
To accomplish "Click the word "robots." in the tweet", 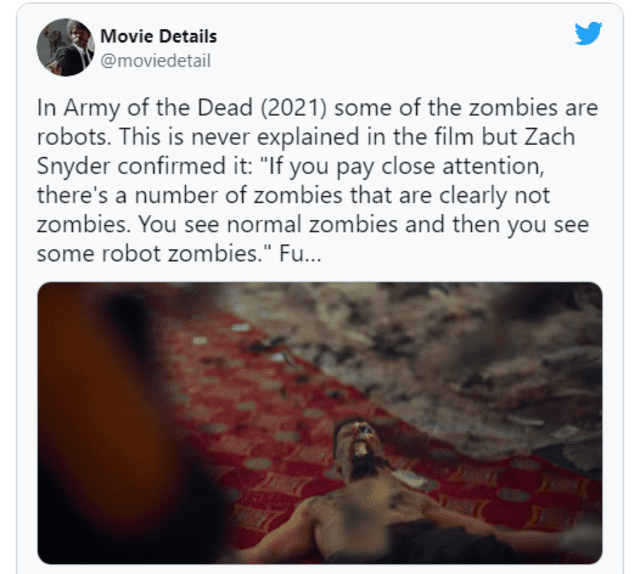I will [74, 137].
